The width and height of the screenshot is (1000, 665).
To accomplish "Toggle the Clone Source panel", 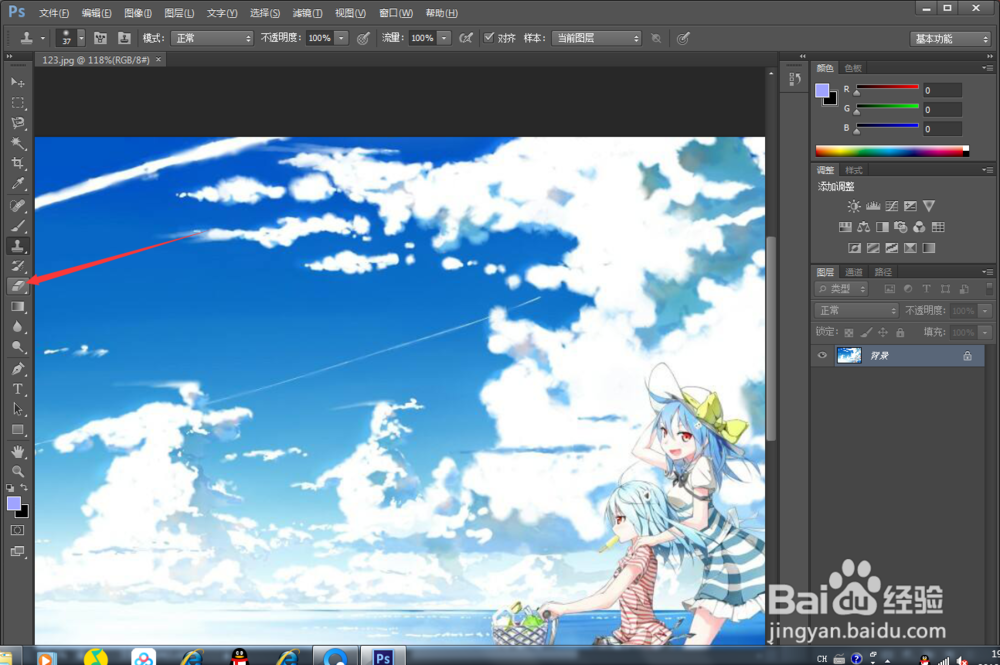I will pyautogui.click(x=124, y=38).
